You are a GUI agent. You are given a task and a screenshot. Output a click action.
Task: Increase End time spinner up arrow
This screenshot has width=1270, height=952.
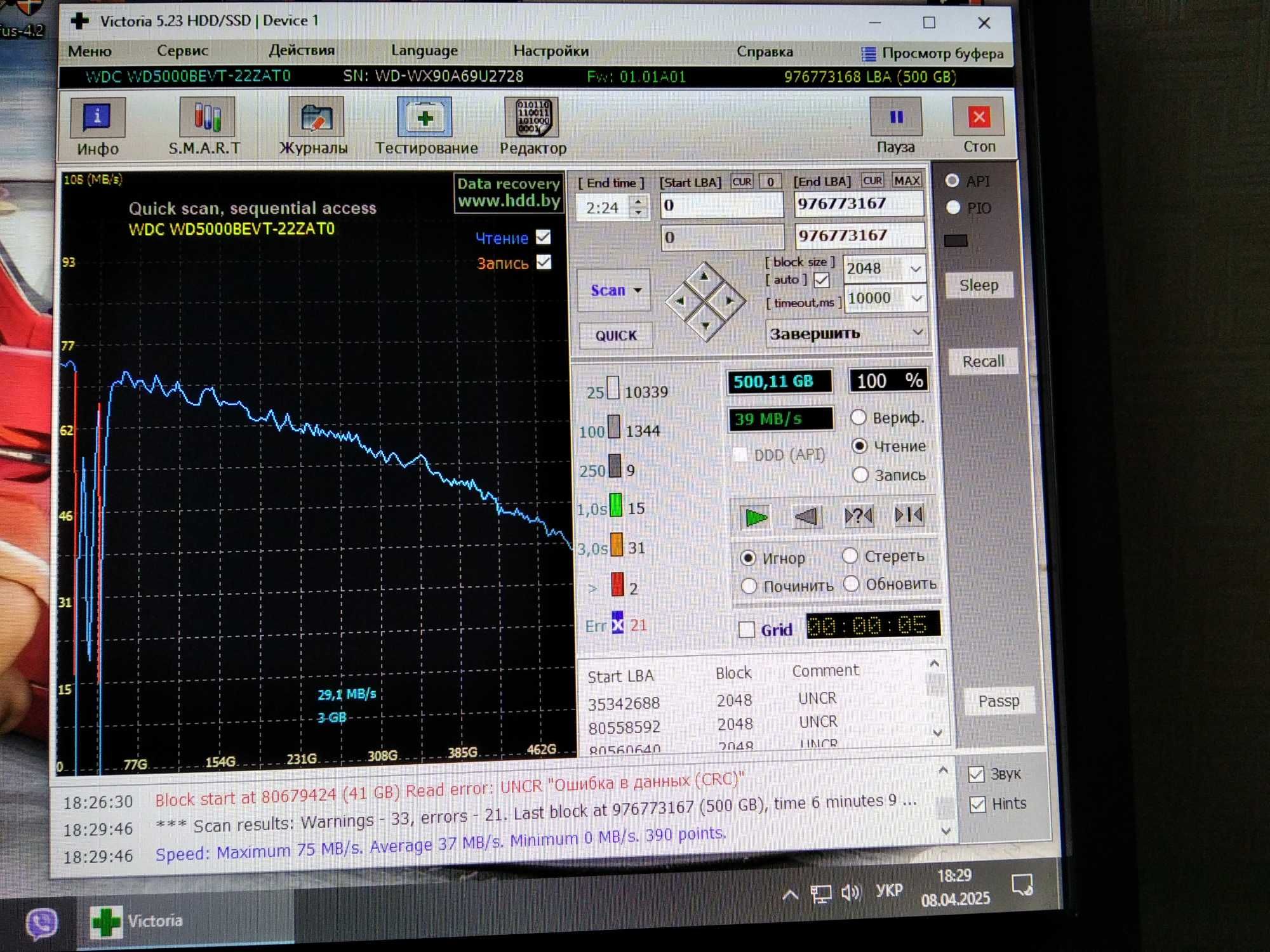(x=639, y=201)
